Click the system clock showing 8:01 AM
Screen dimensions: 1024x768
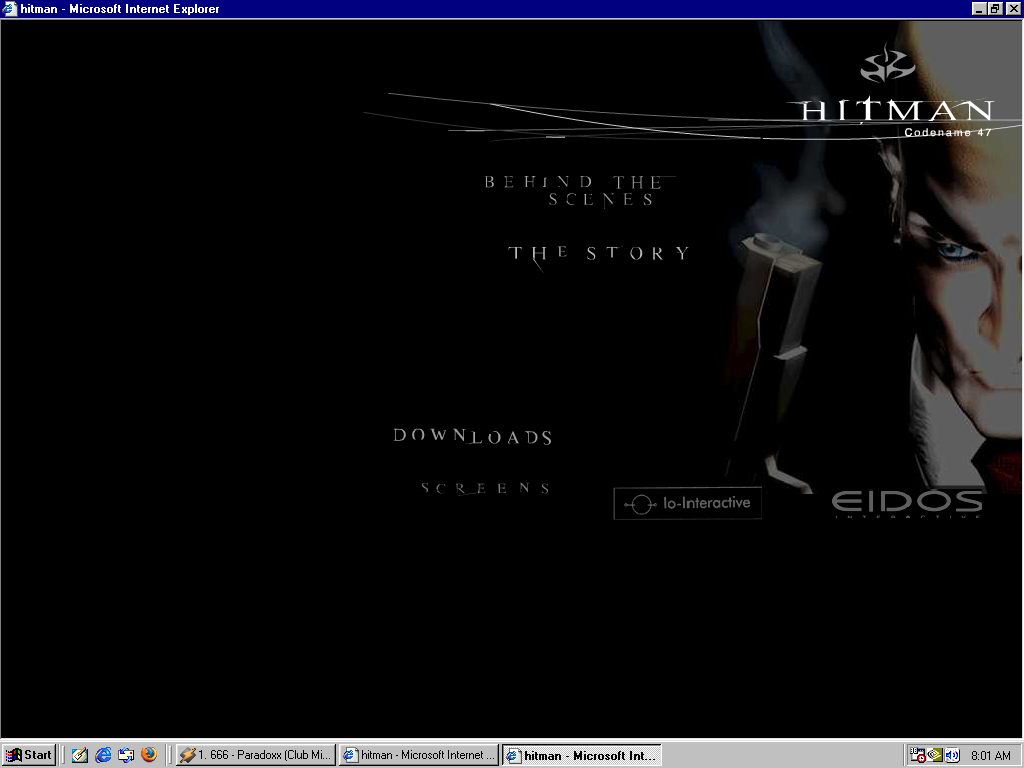[x=990, y=755]
